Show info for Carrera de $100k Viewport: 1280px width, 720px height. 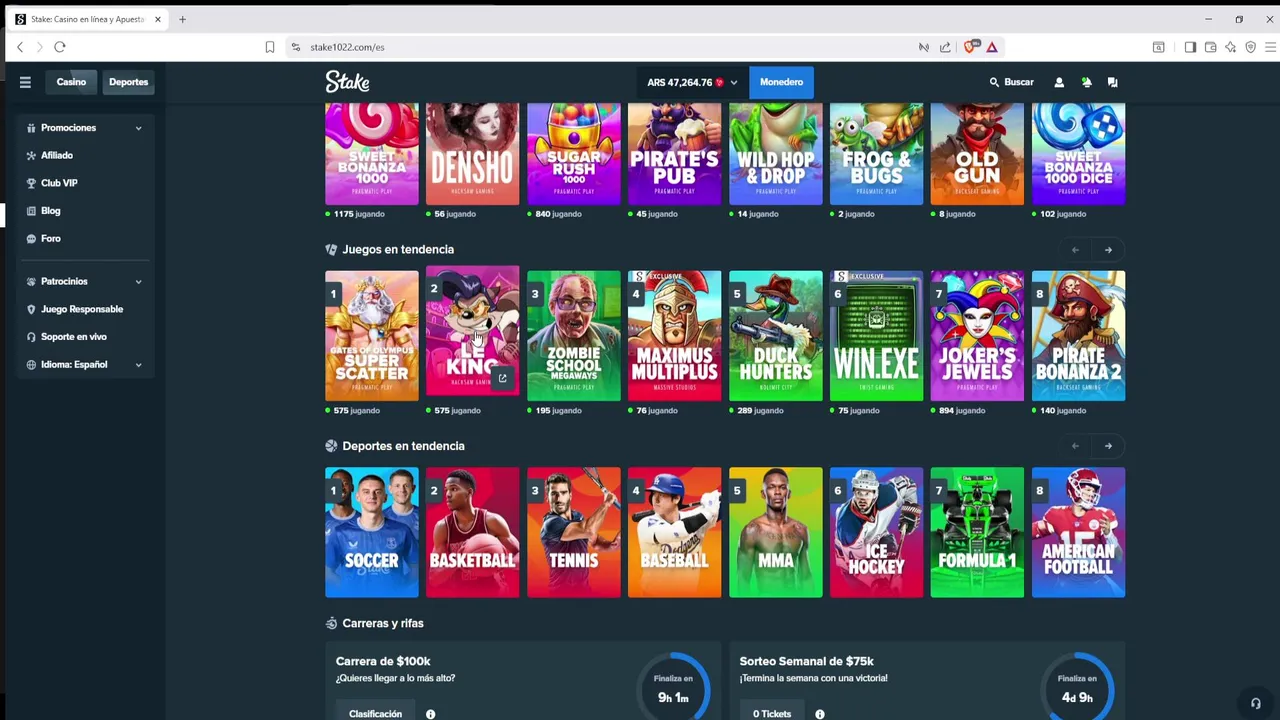[x=430, y=714]
